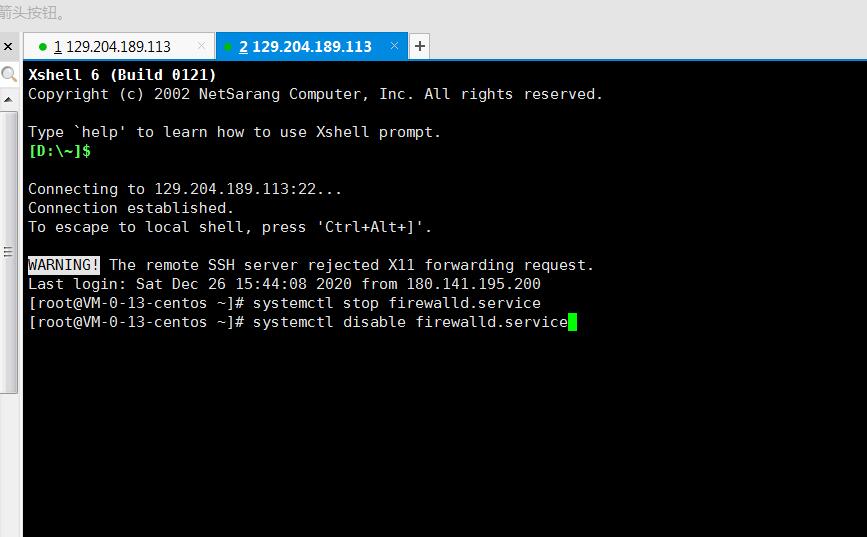Click green status dot on first tab
This screenshot has height=537, width=867.
(x=42, y=46)
